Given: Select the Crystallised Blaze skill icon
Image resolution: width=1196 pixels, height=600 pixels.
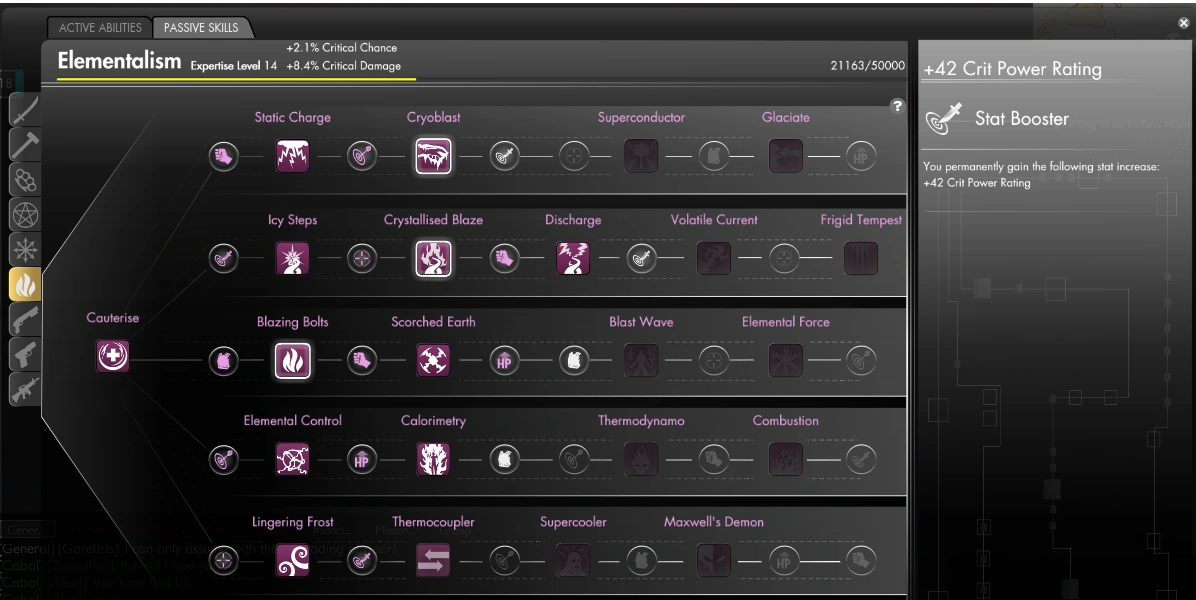Looking at the screenshot, I should [x=433, y=258].
